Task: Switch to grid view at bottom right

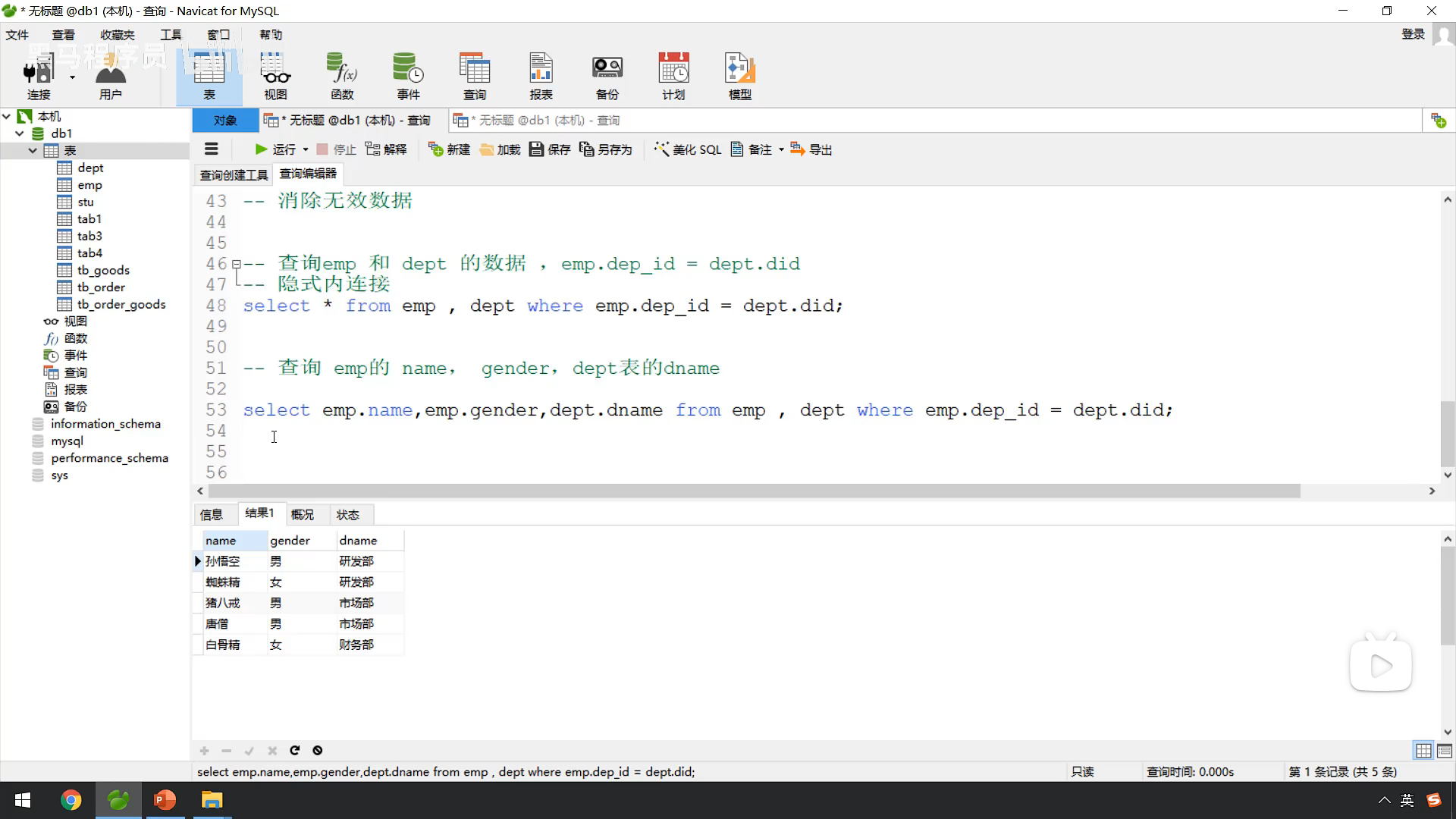Action: pos(1423,751)
